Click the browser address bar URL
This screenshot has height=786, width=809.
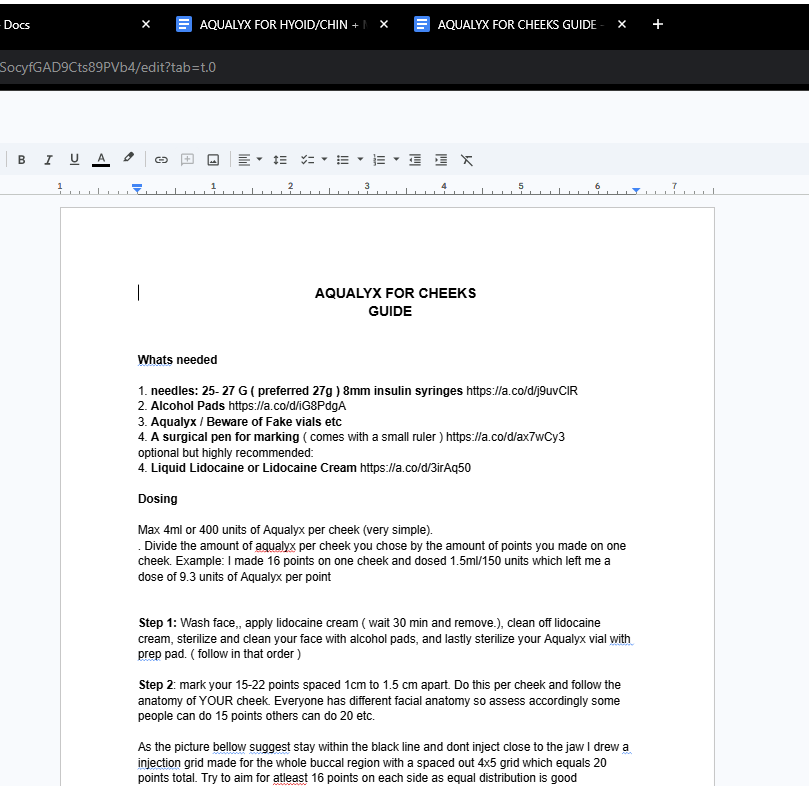coord(108,67)
